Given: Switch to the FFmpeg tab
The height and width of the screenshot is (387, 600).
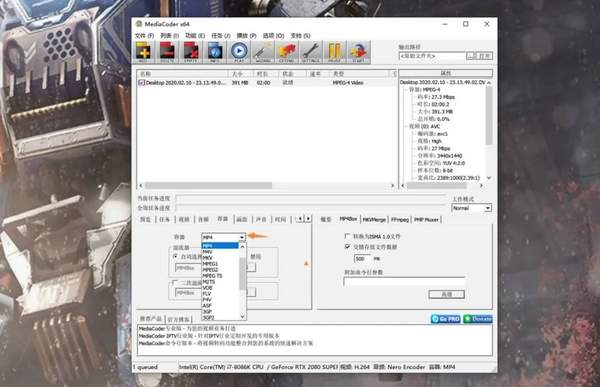Looking at the screenshot, I should pyautogui.click(x=399, y=220).
